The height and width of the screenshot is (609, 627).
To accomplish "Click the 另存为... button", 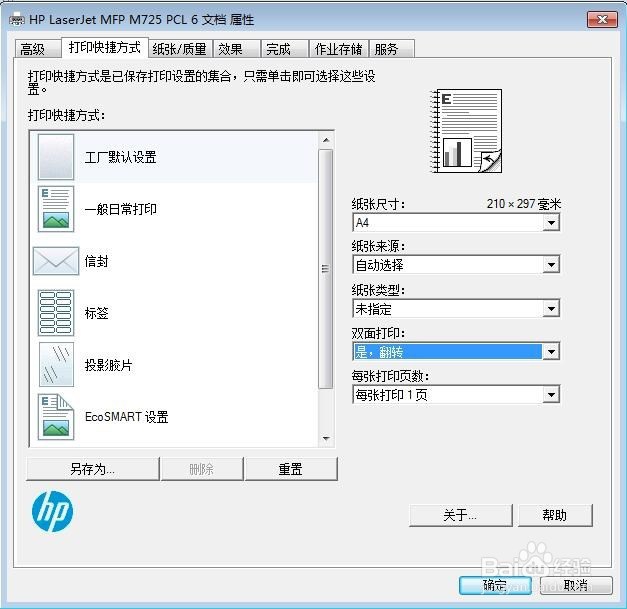I will pyautogui.click(x=92, y=469).
